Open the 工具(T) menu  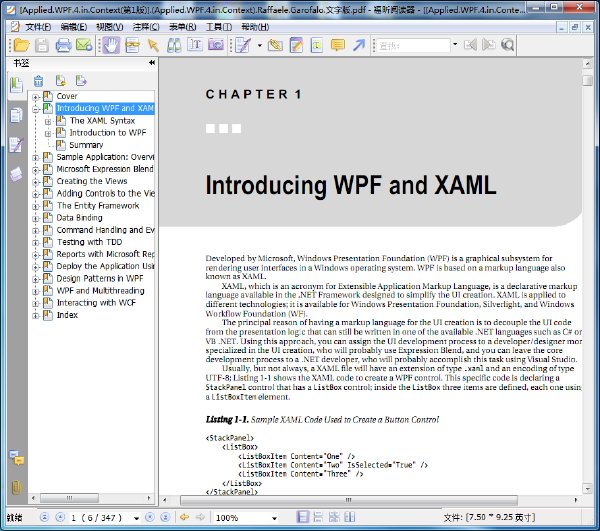click(x=219, y=27)
